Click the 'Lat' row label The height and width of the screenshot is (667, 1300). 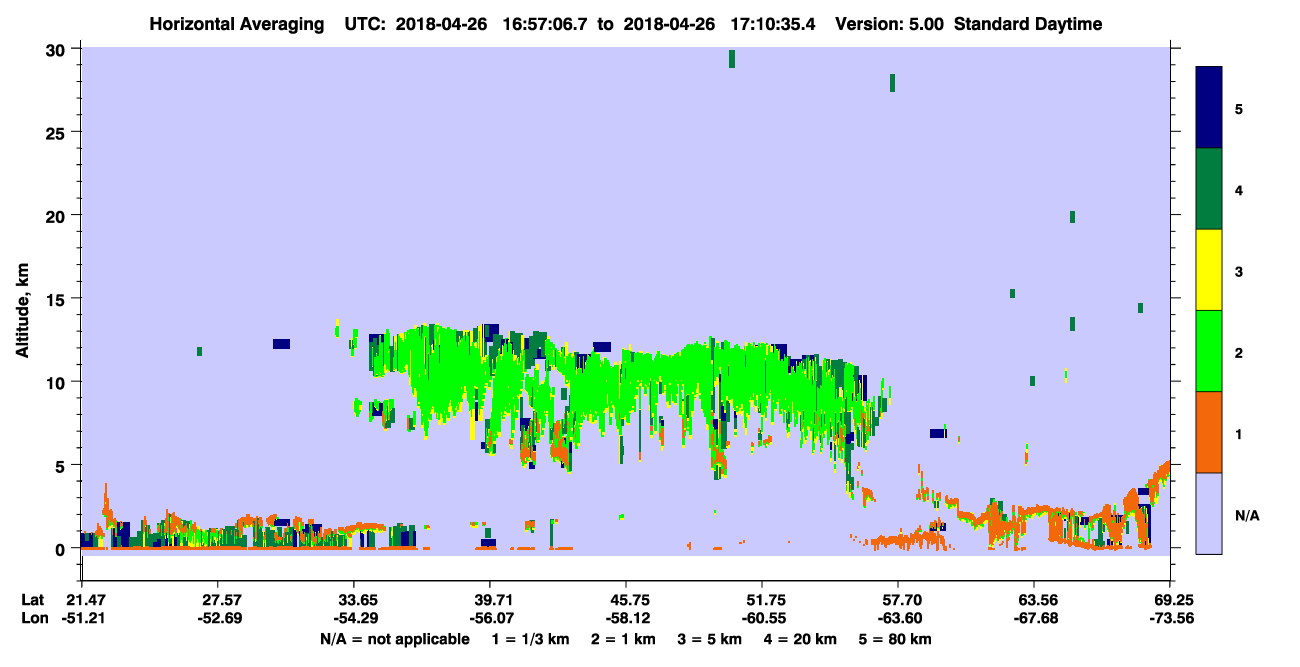click(x=32, y=600)
